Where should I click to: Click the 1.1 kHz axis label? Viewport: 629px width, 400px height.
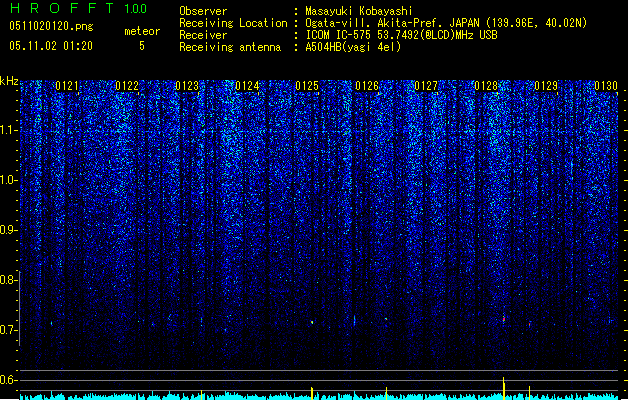(9, 130)
